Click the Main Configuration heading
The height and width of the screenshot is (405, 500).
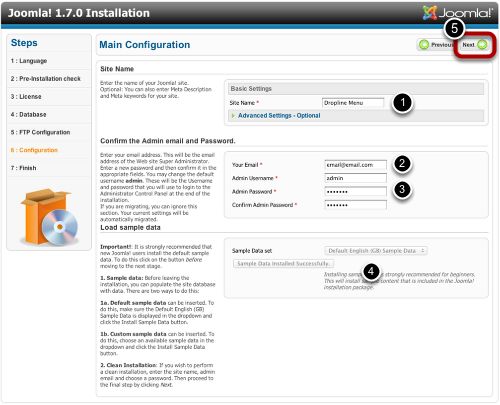point(145,45)
